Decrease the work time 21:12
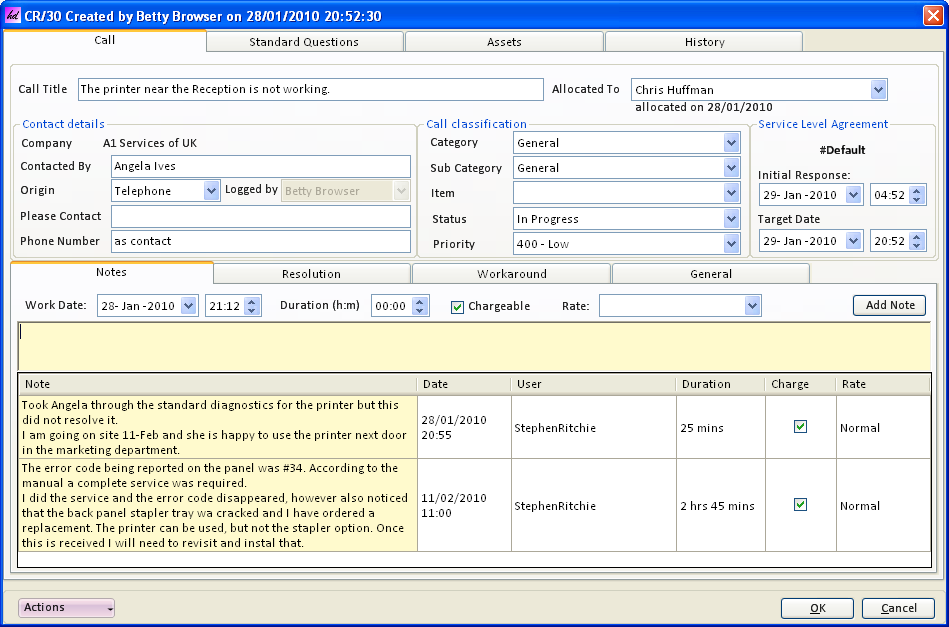The height and width of the screenshot is (627, 949). (252, 310)
